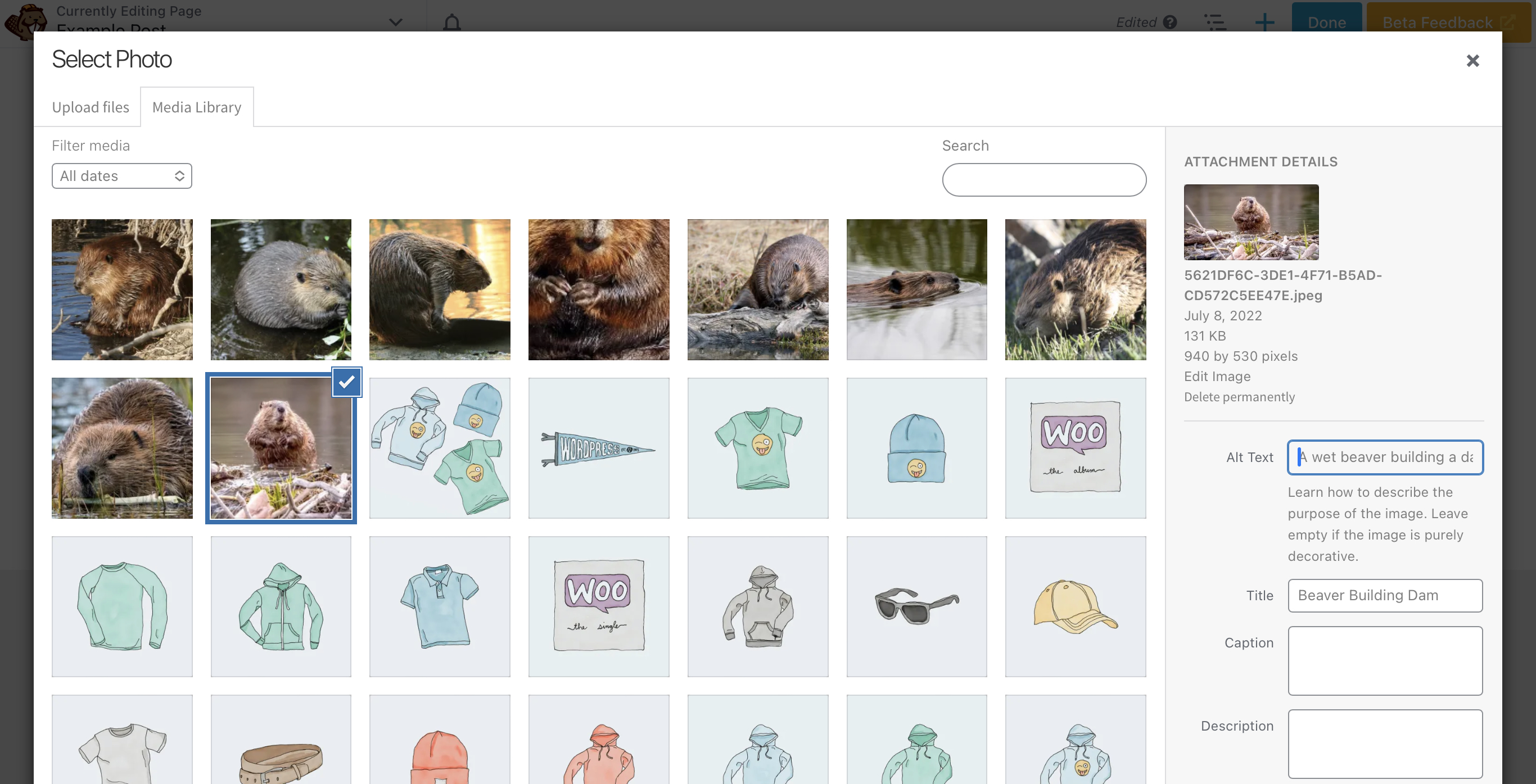Expand the page title chevron menu
1536x784 pixels.
pyautogui.click(x=395, y=22)
